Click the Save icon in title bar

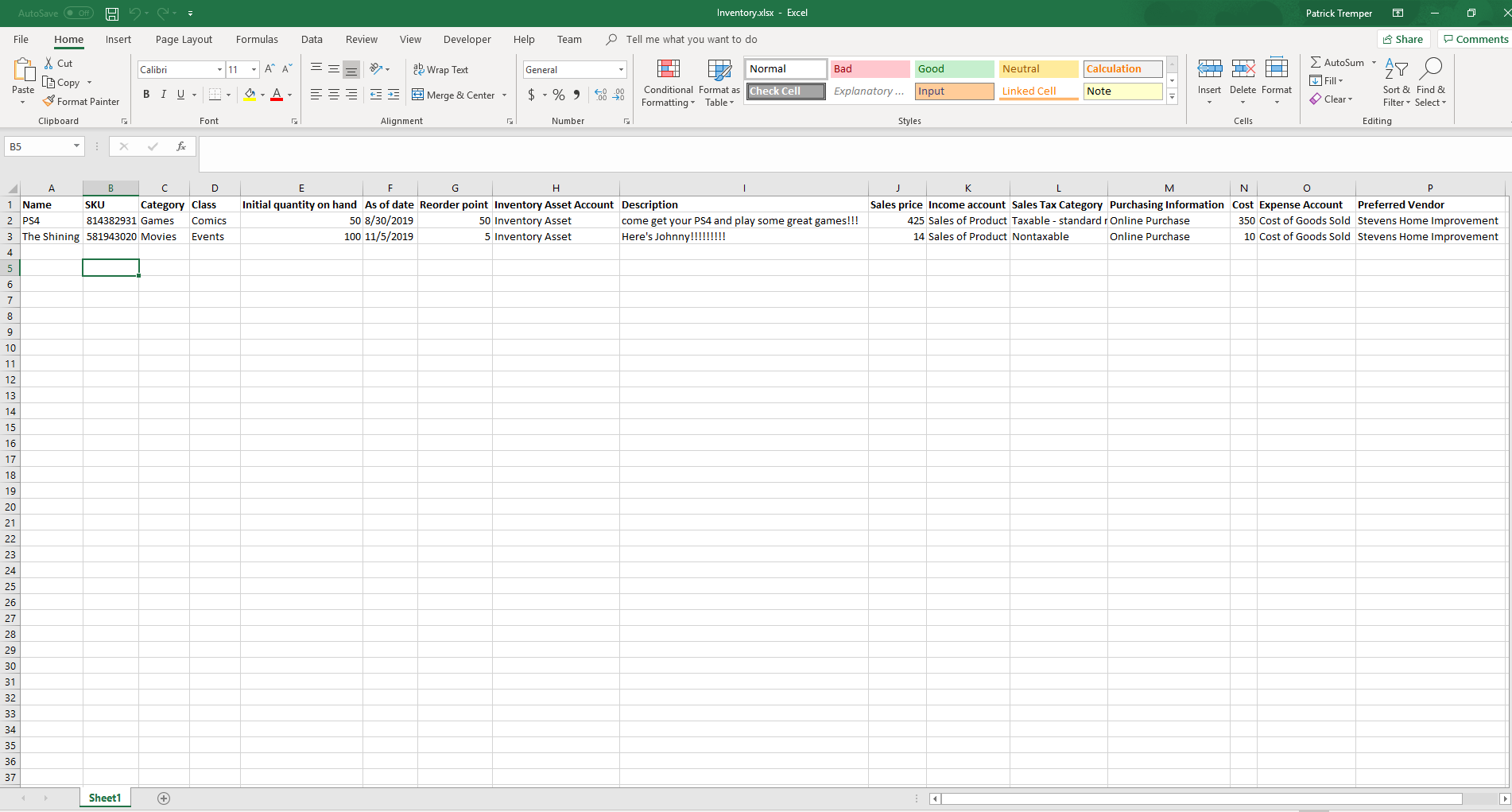(112, 14)
